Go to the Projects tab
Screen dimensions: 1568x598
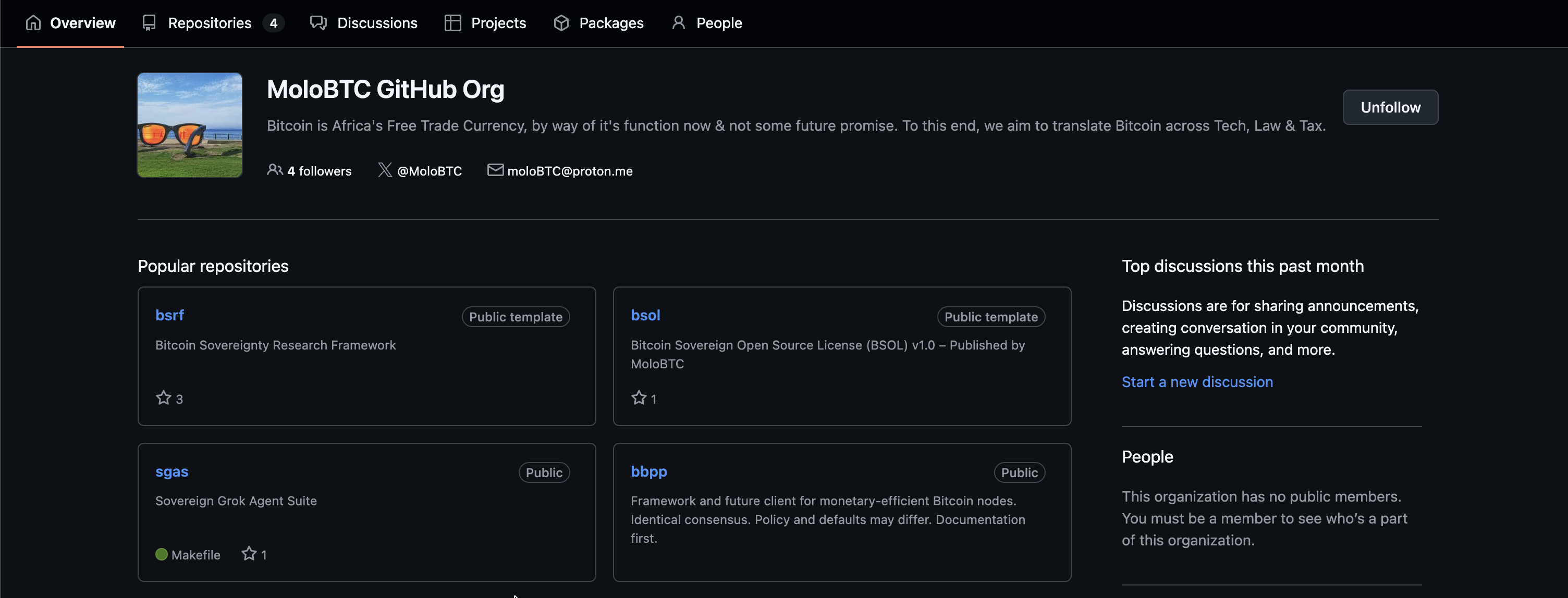(x=485, y=23)
